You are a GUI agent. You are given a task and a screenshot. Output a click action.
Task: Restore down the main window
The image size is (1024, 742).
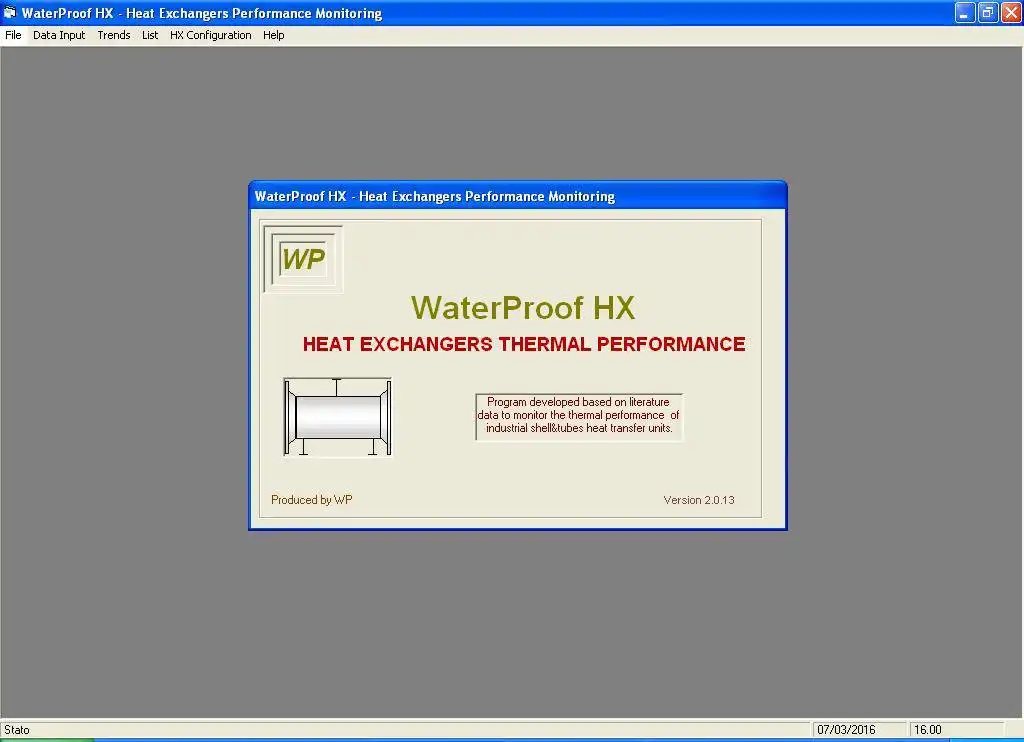(988, 12)
